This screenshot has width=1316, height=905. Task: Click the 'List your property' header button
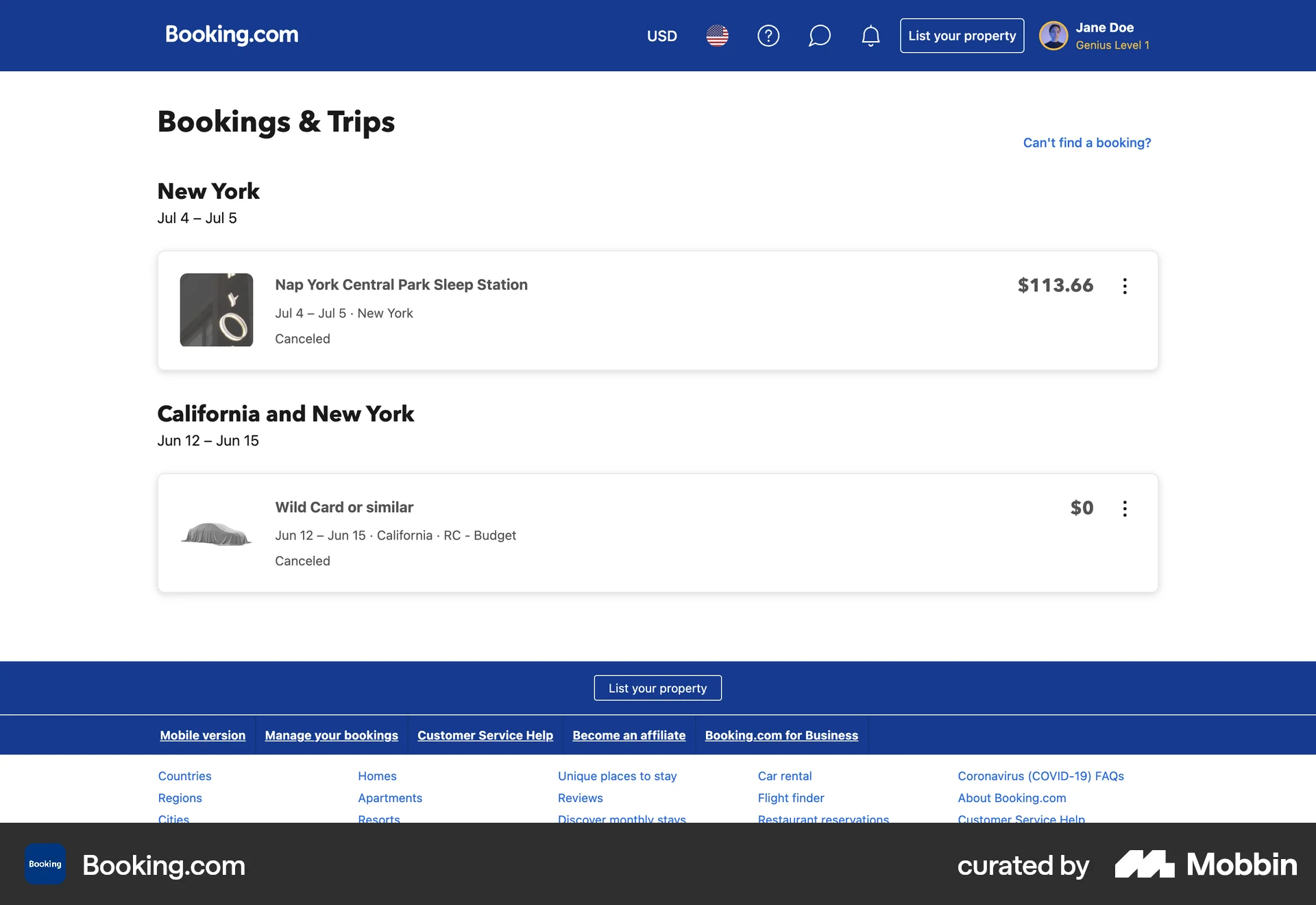(x=962, y=35)
